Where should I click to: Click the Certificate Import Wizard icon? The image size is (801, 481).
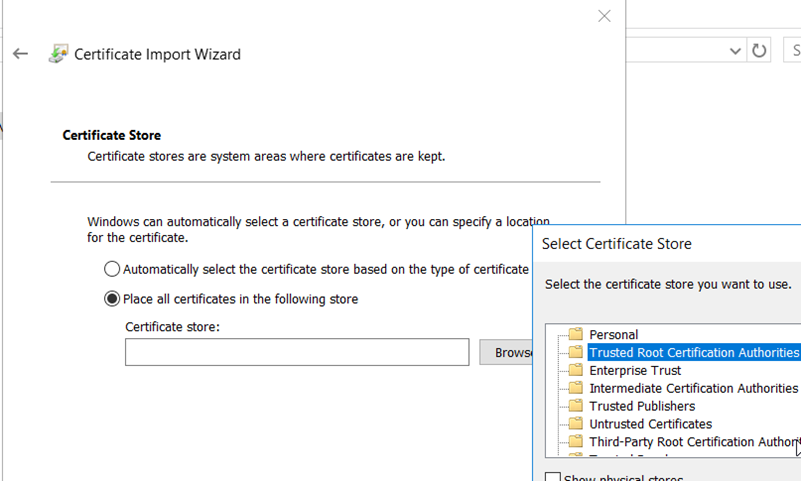point(58,54)
